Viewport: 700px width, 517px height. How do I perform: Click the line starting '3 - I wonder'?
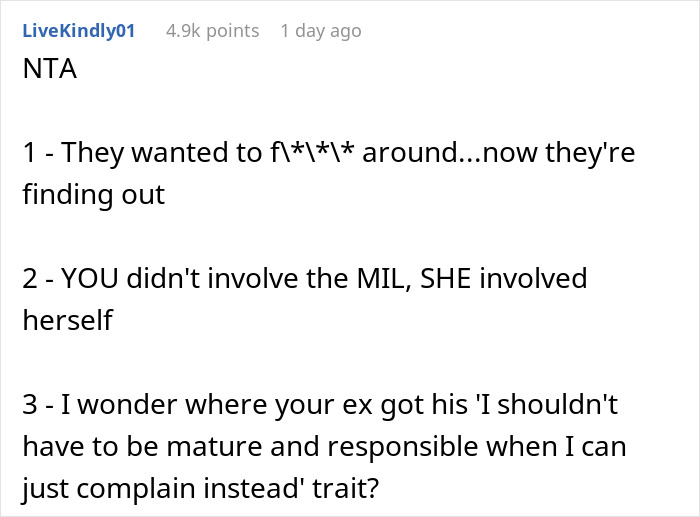pos(320,405)
